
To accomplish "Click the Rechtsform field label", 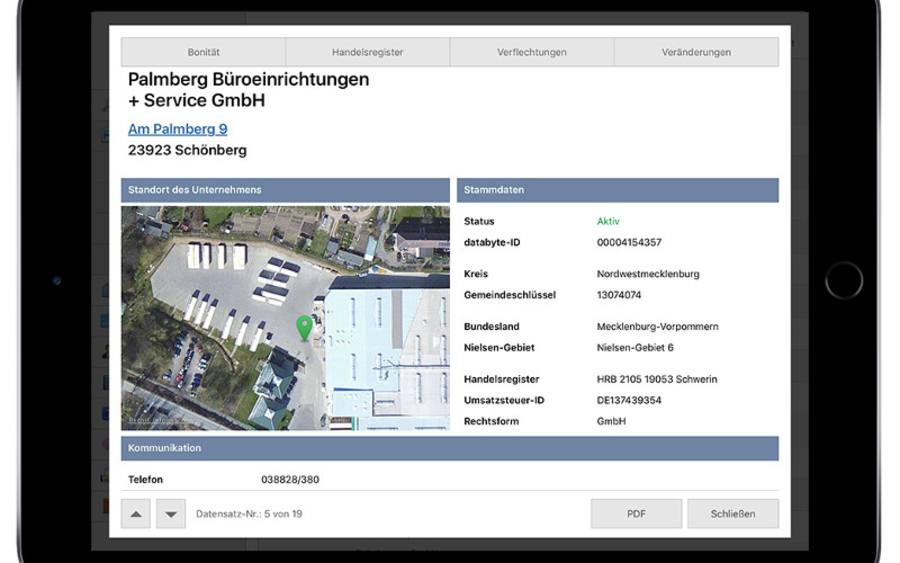I will (491, 421).
